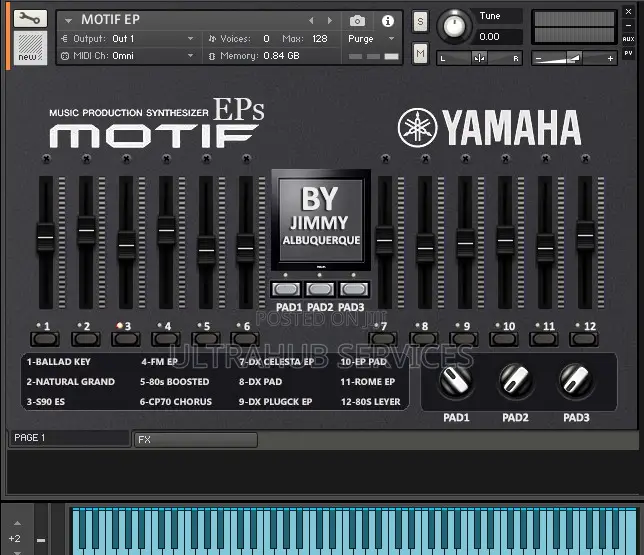Click the camera snapshot icon
The image size is (644, 555).
click(x=357, y=21)
